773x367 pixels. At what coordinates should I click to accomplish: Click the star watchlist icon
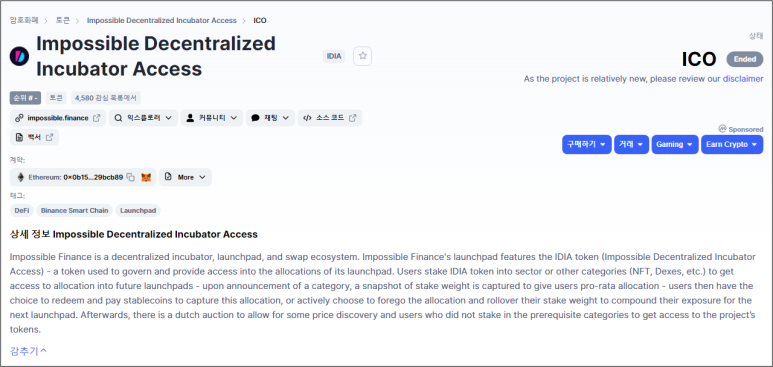362,56
